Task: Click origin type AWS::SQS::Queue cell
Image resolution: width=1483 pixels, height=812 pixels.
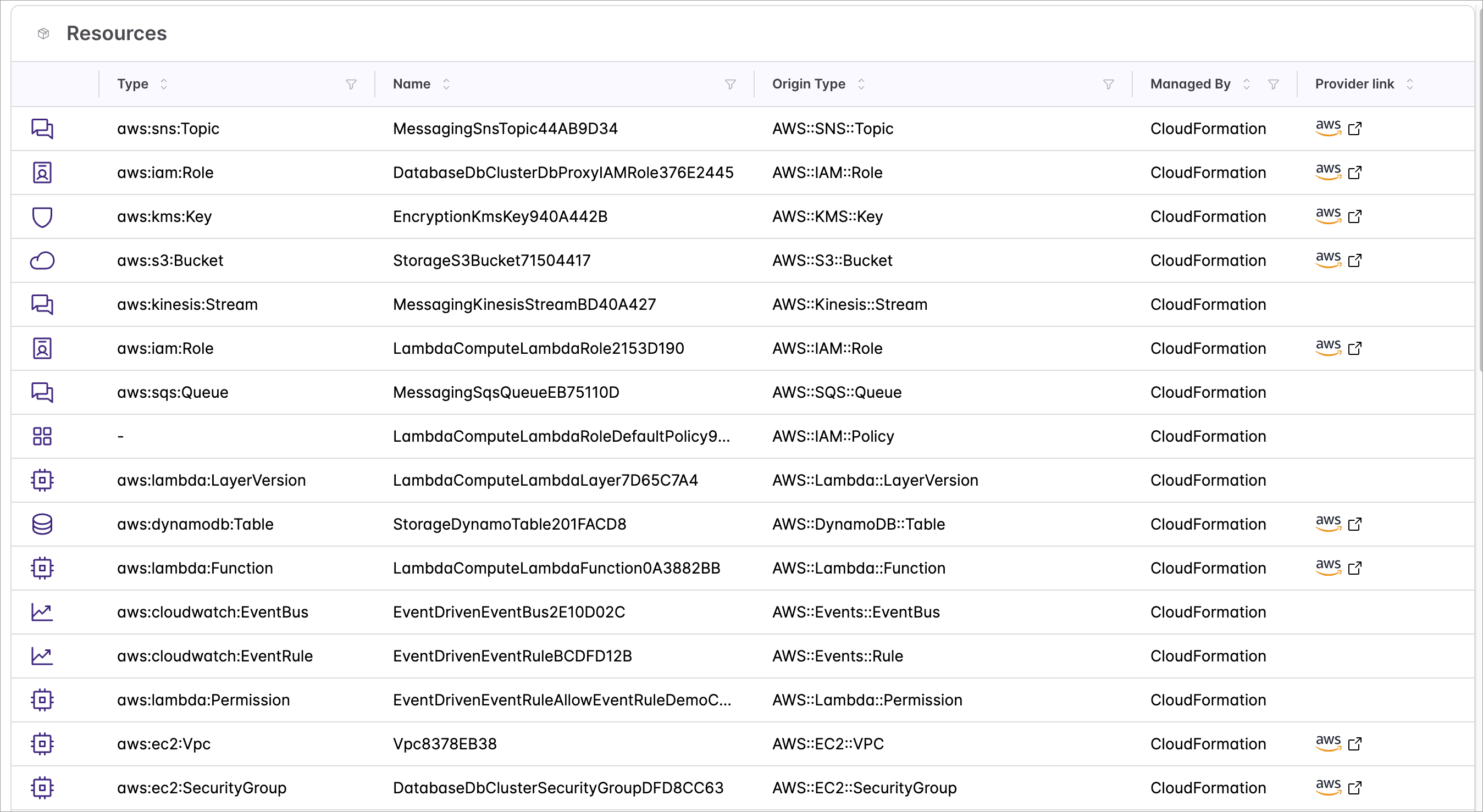Action: click(837, 392)
